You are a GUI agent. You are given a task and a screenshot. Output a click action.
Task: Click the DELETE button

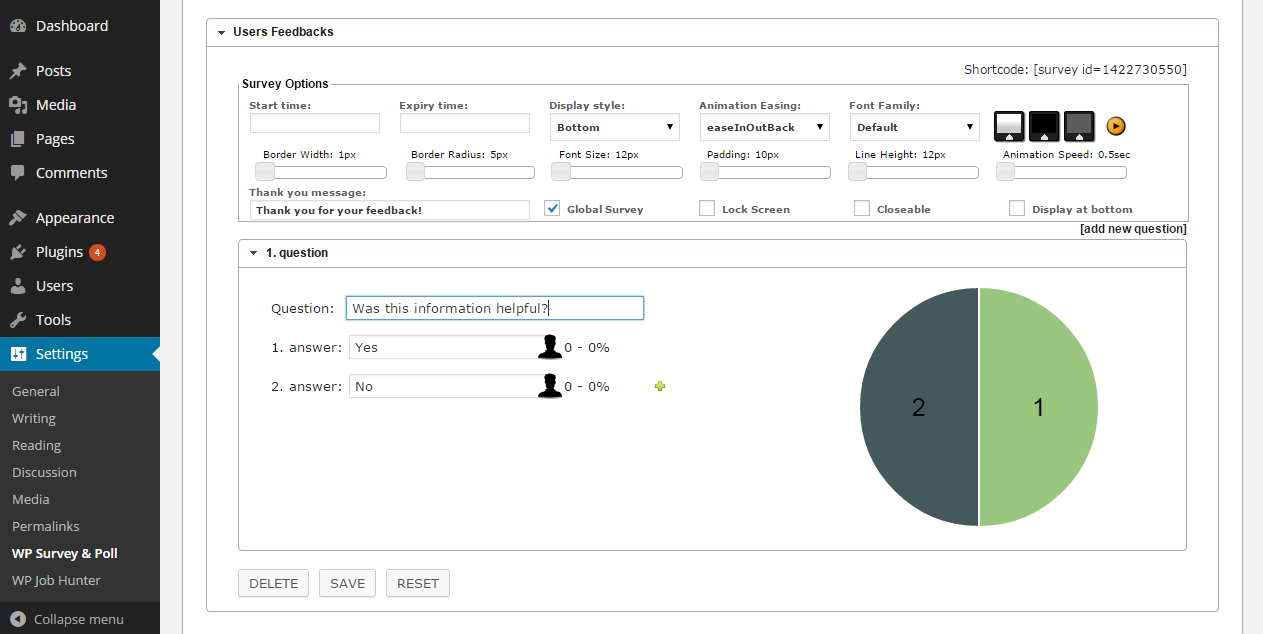(274, 583)
